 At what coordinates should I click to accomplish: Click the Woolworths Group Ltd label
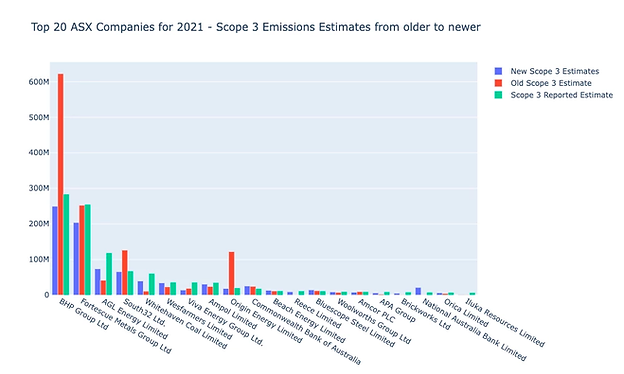coord(374,321)
